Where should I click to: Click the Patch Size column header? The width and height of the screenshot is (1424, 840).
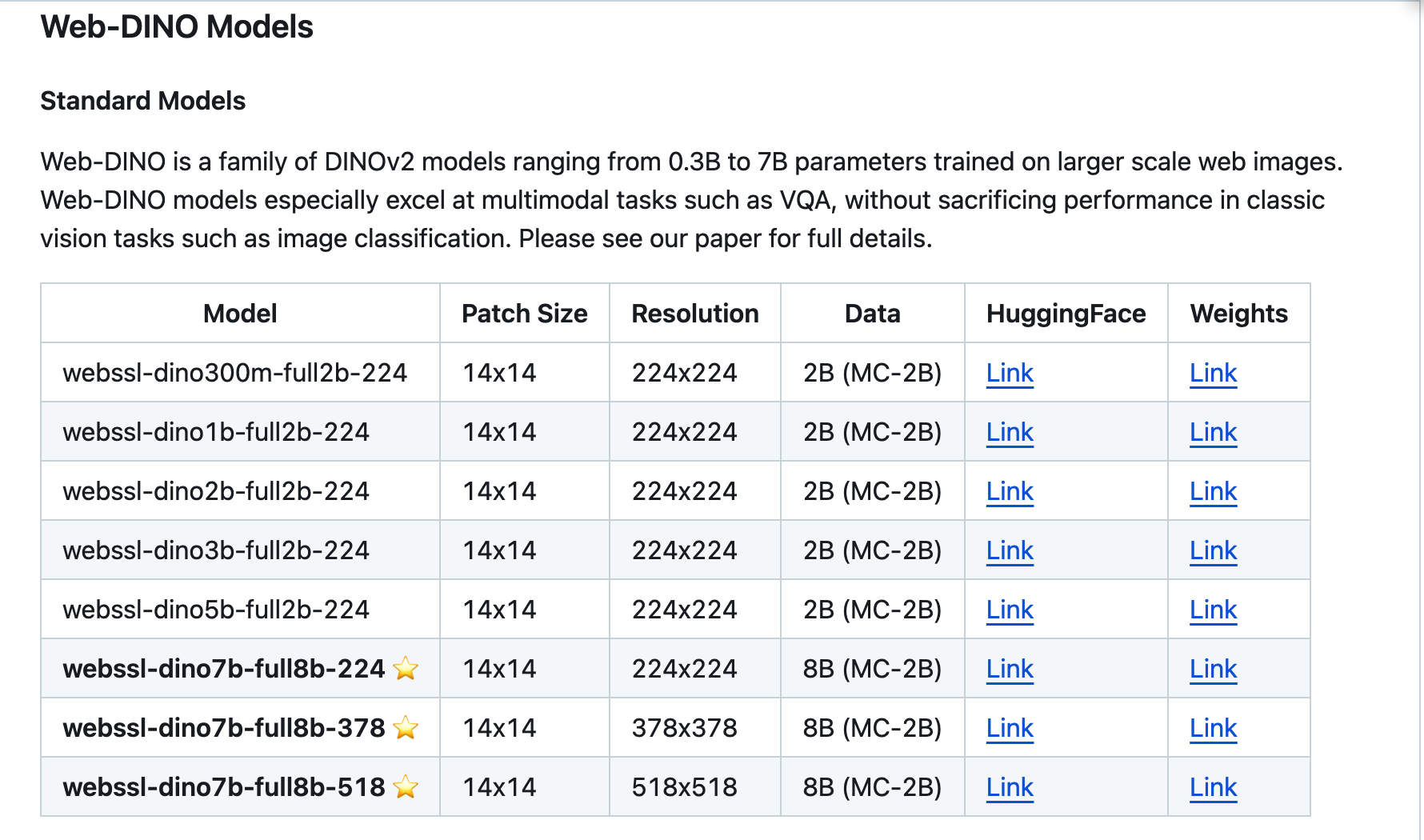525,314
